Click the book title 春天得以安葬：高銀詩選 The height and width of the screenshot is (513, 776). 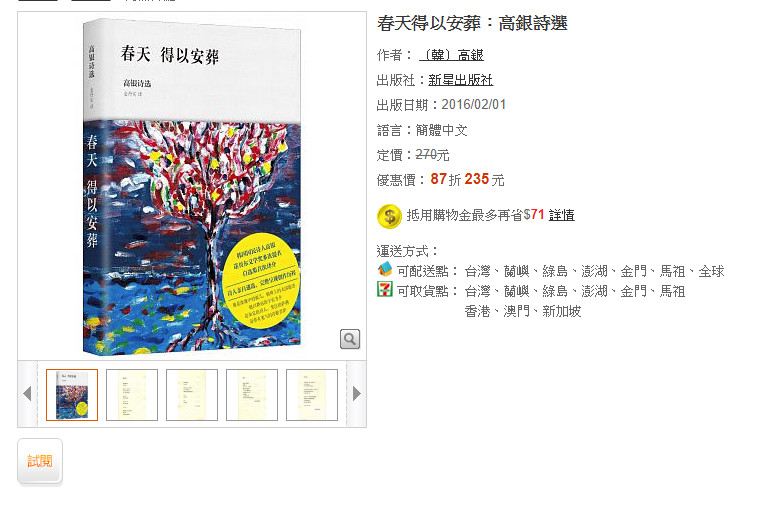[472, 23]
